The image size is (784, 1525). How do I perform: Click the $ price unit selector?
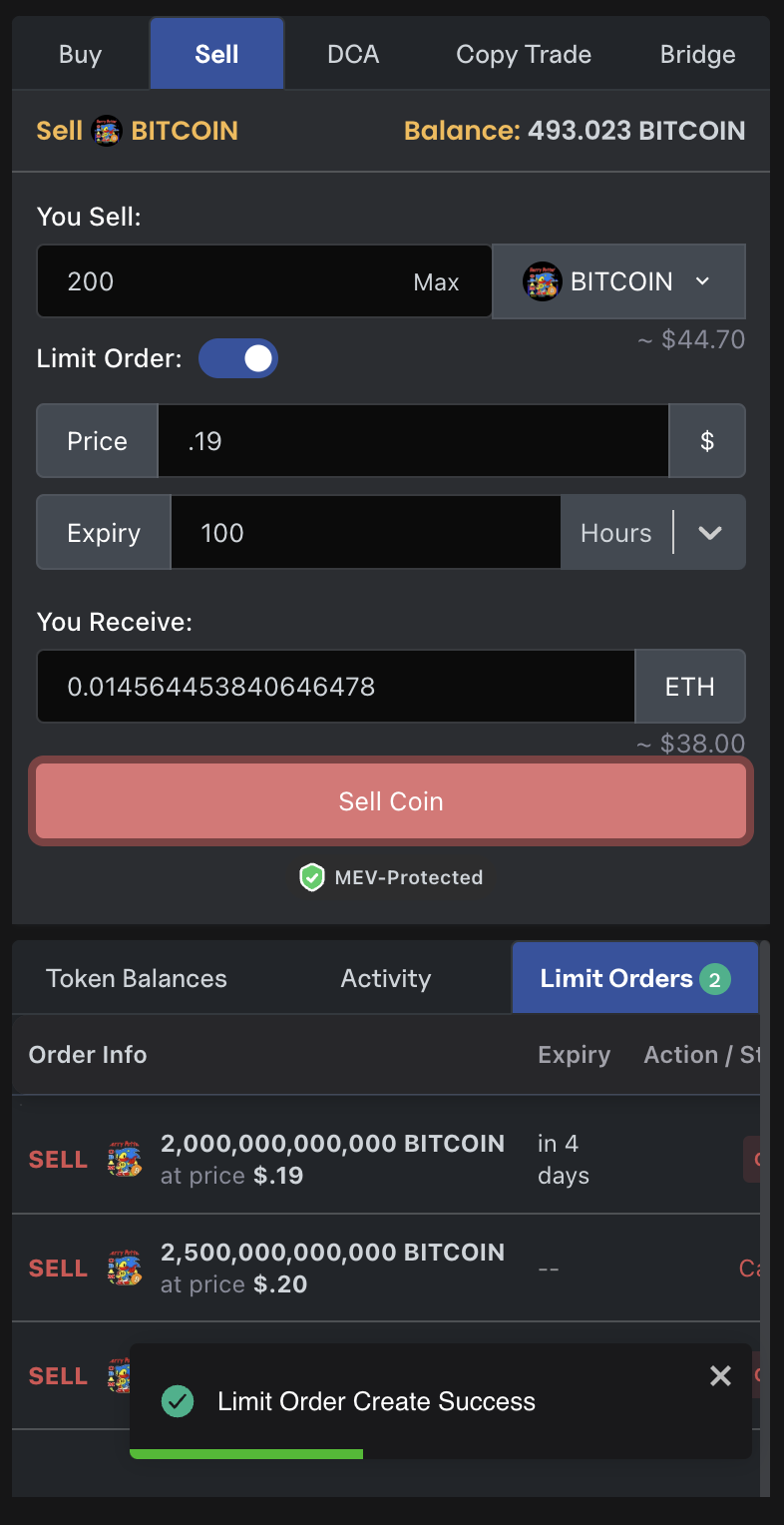coord(707,441)
